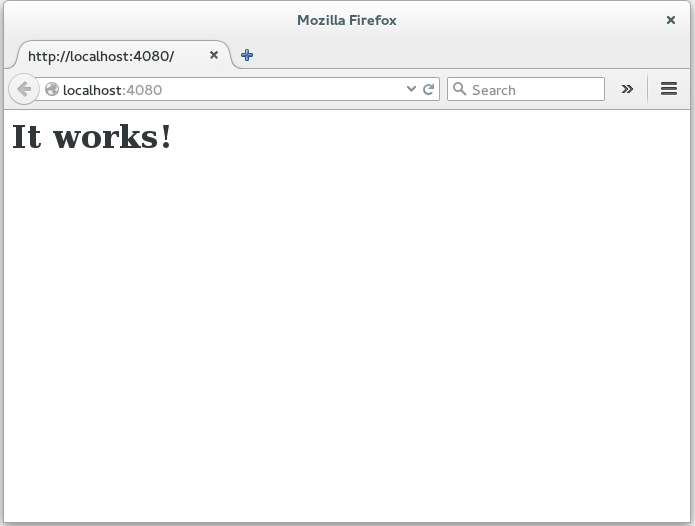Click the Mozilla Firefox title text

click(347, 20)
